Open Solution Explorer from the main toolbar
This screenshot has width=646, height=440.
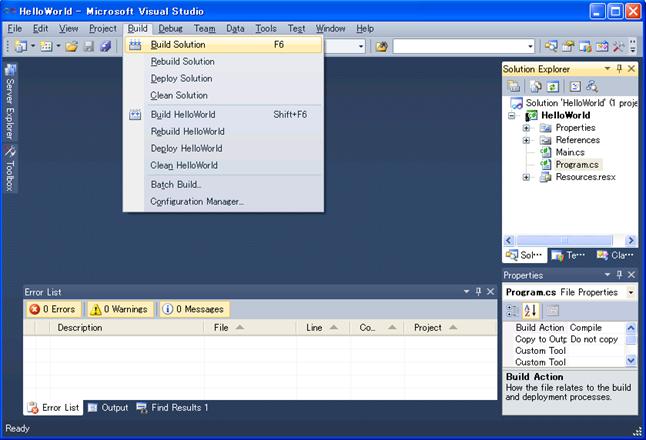[x=551, y=46]
